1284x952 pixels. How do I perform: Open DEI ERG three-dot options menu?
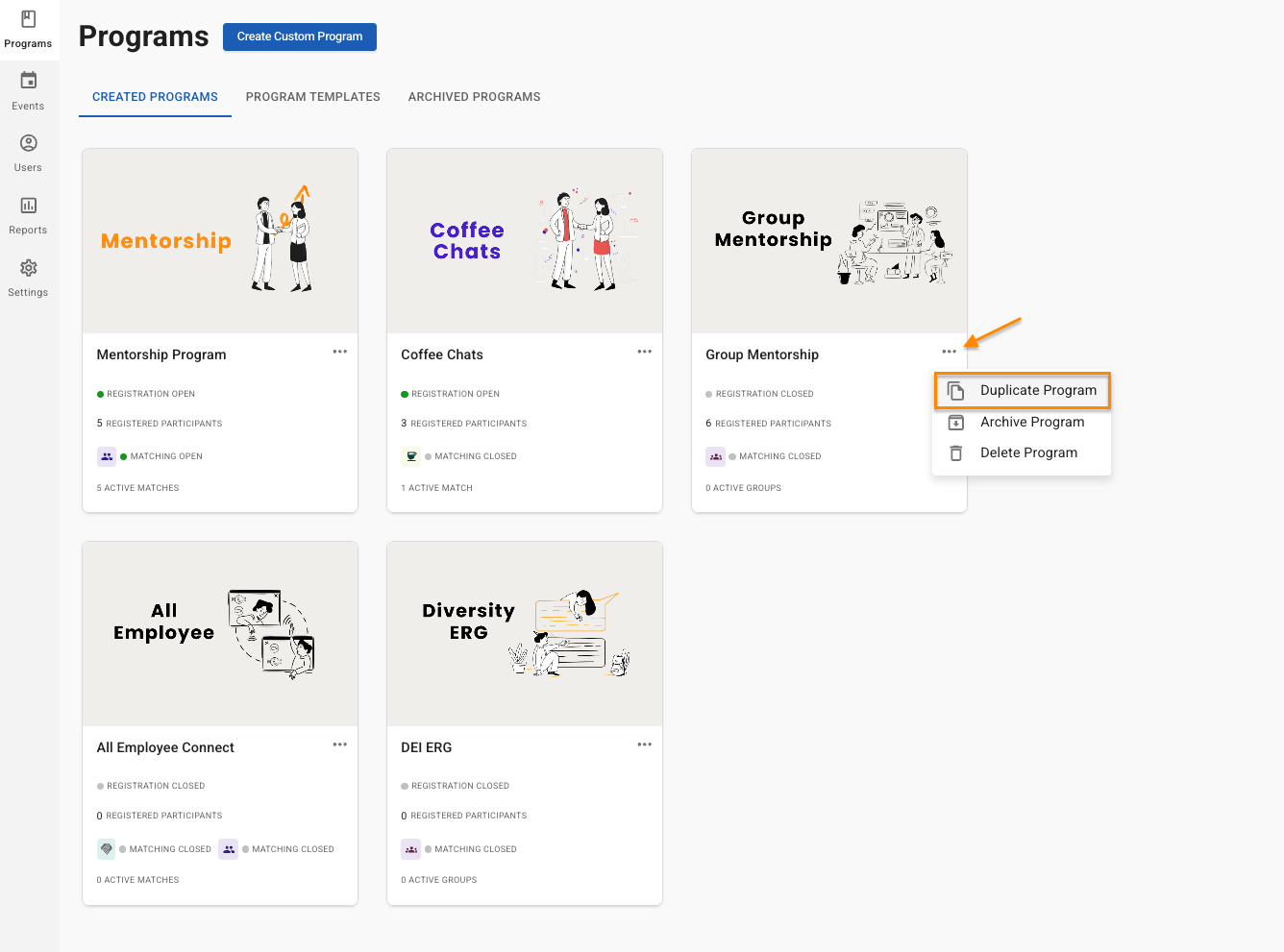pos(645,745)
